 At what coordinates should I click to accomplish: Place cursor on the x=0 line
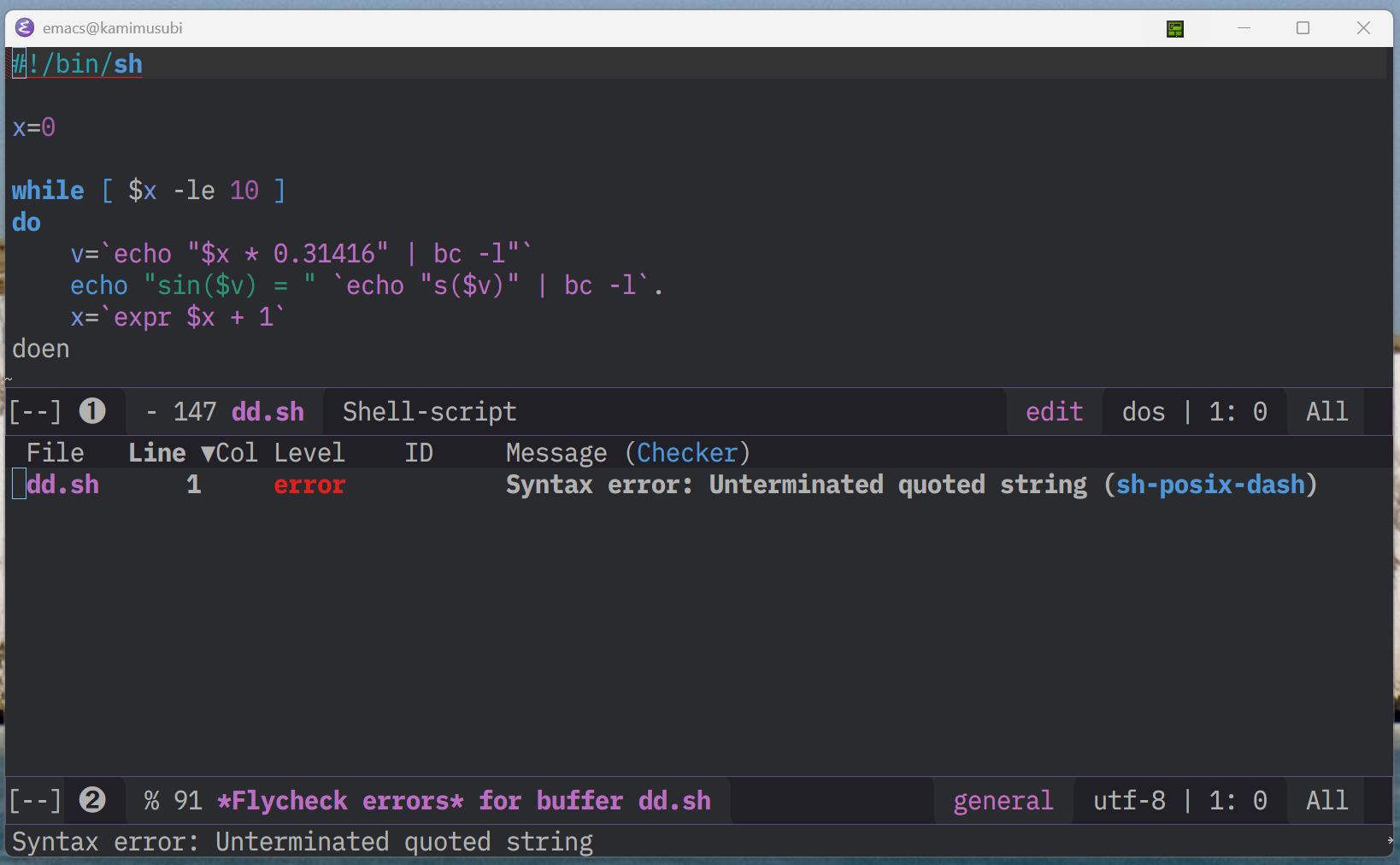34,127
